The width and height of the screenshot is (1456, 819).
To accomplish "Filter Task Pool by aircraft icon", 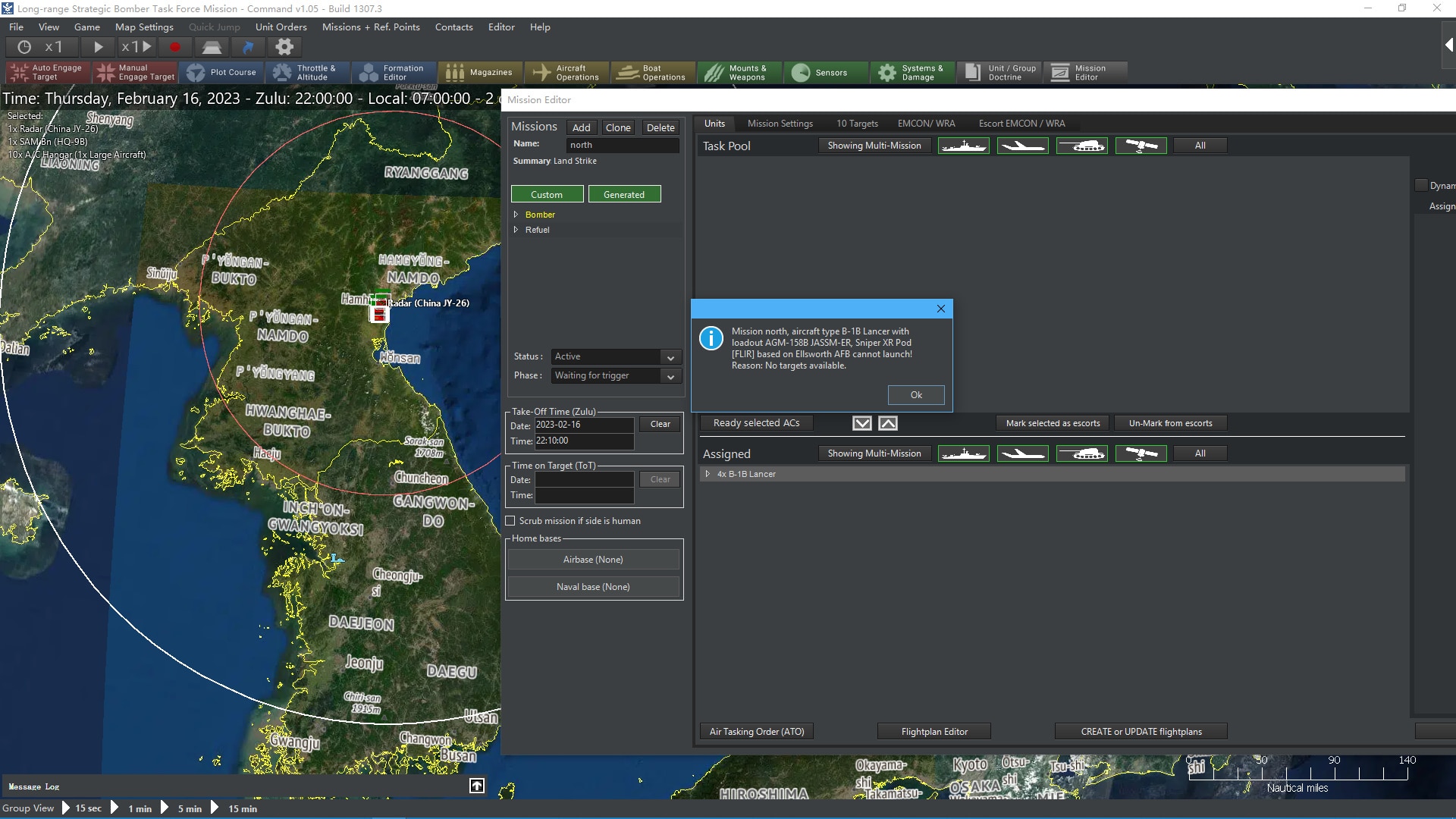I will click(1022, 146).
